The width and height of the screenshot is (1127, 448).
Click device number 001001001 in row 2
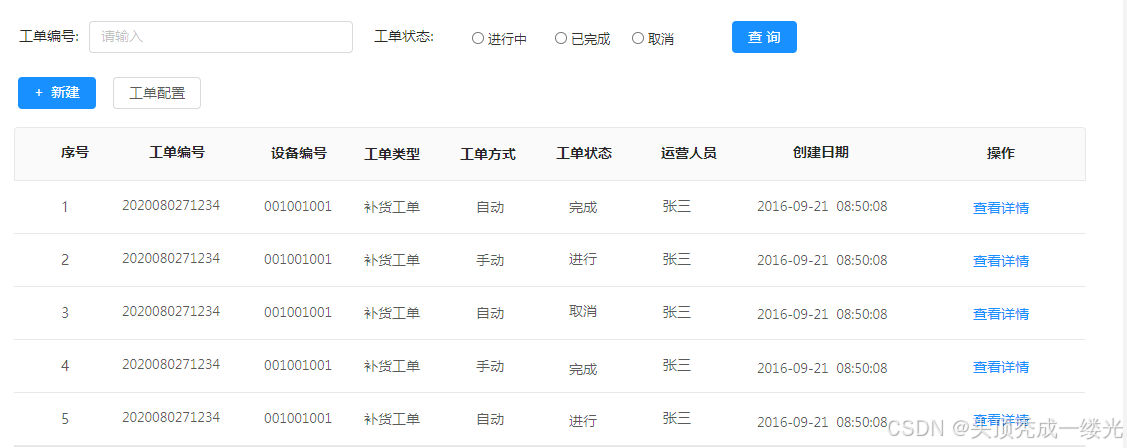[x=298, y=260]
